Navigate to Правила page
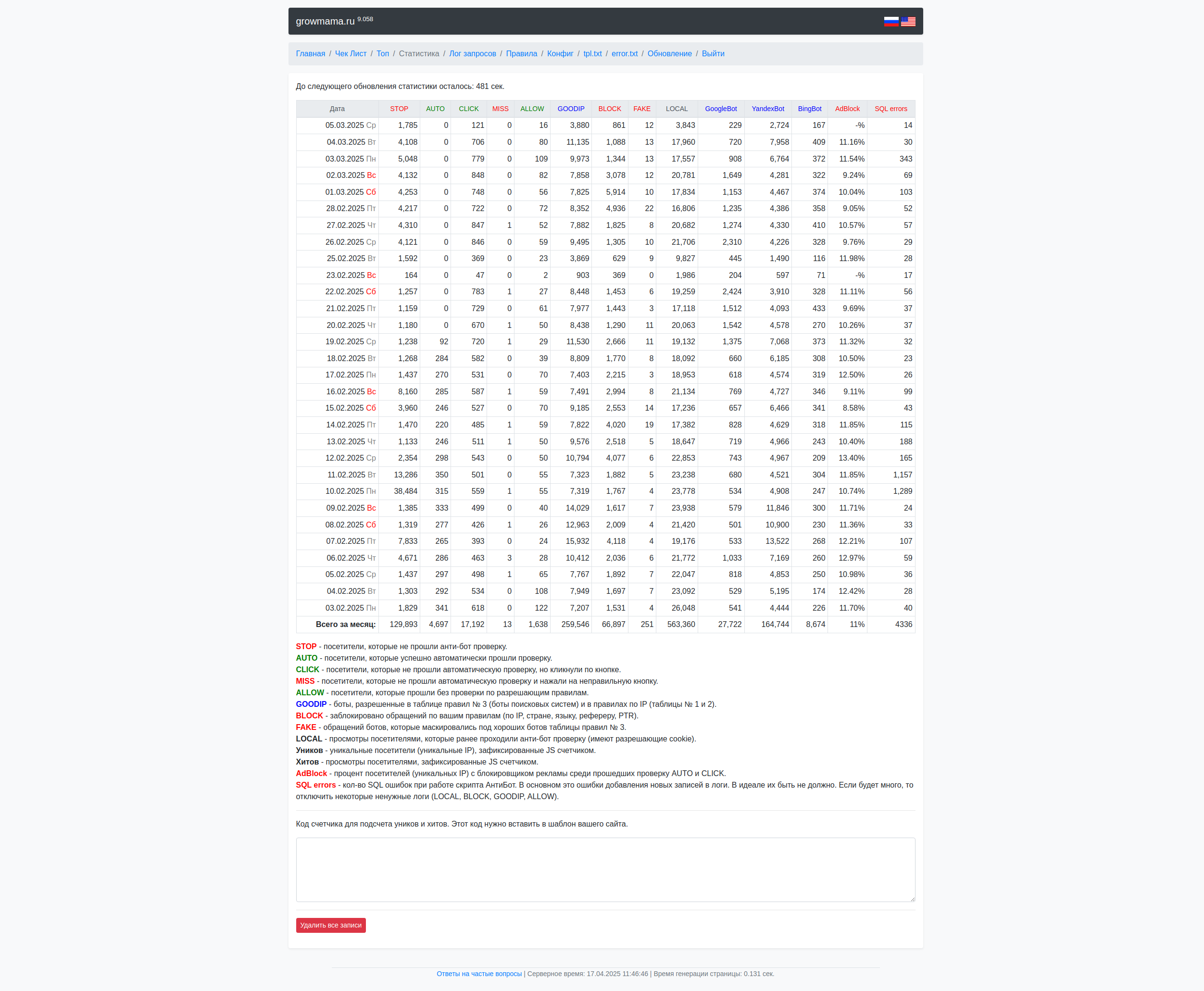This screenshot has width=1204, height=991. (521, 54)
